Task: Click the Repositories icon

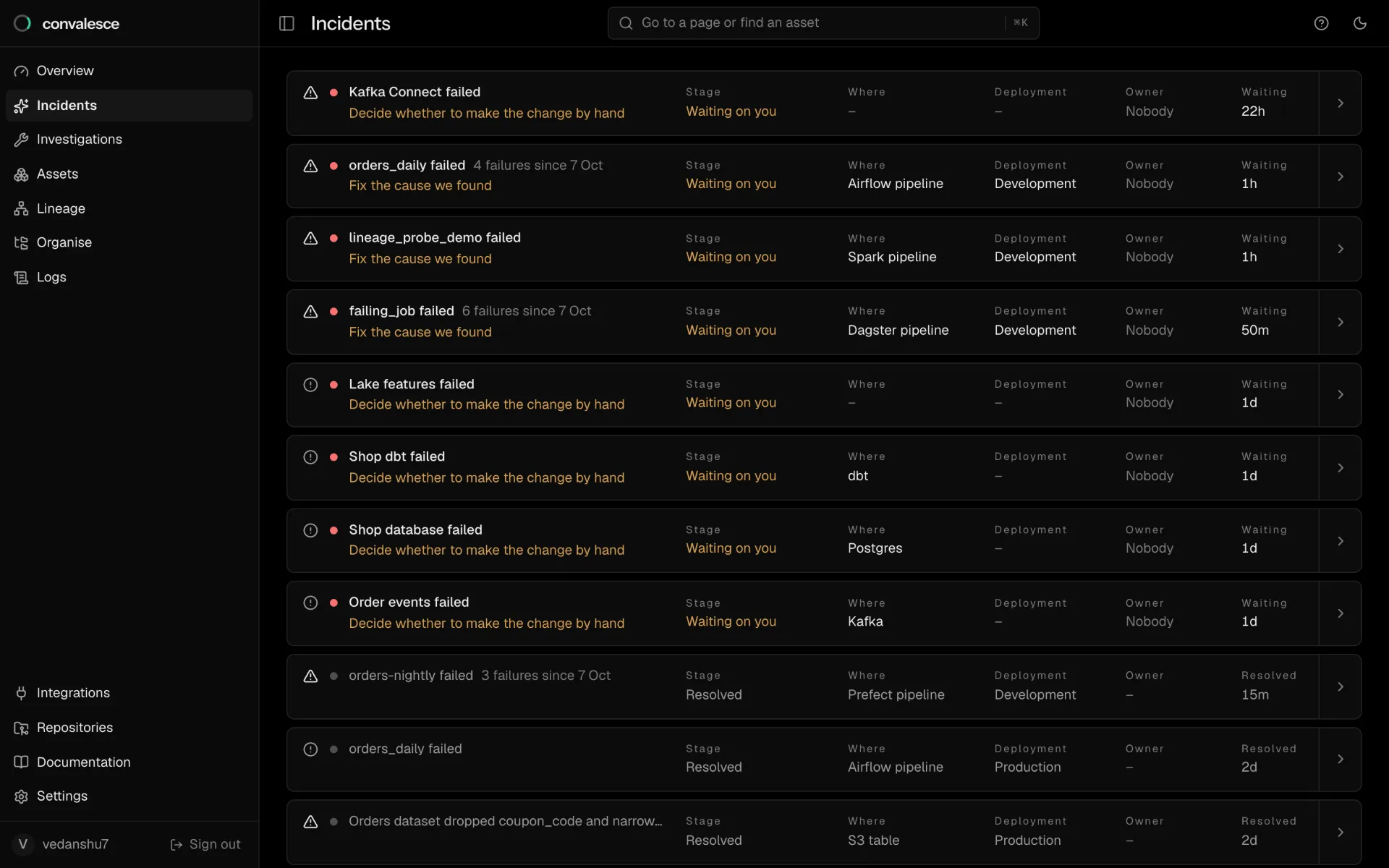Action: pos(21,728)
